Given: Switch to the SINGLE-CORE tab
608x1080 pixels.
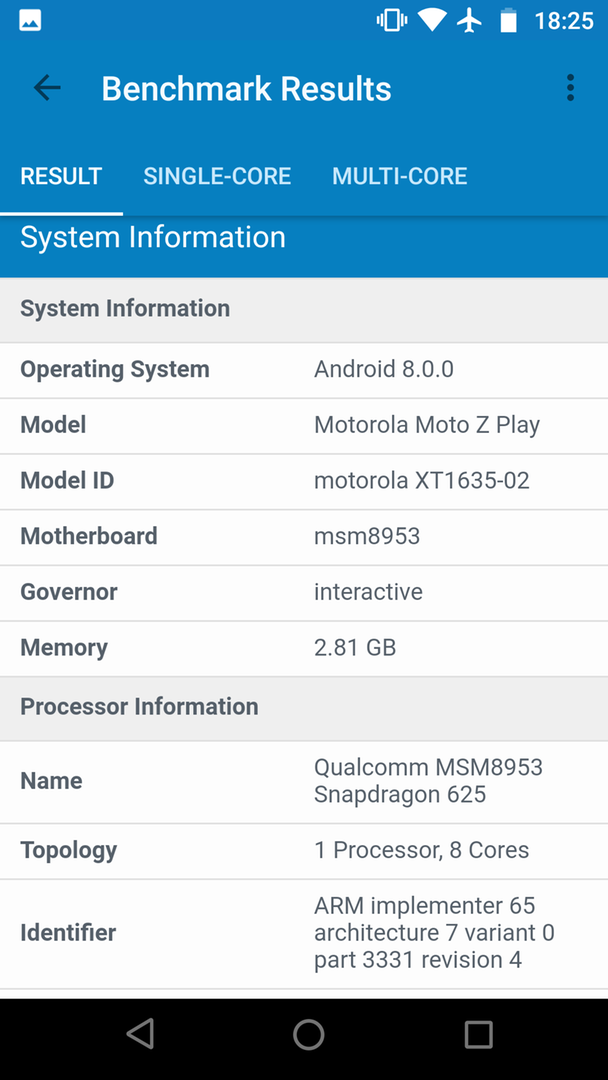Looking at the screenshot, I should click(x=217, y=176).
